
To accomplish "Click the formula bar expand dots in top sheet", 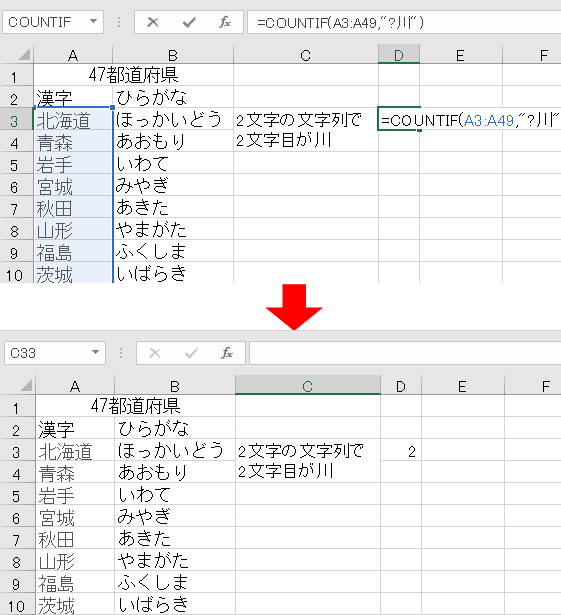I will pos(119,22).
